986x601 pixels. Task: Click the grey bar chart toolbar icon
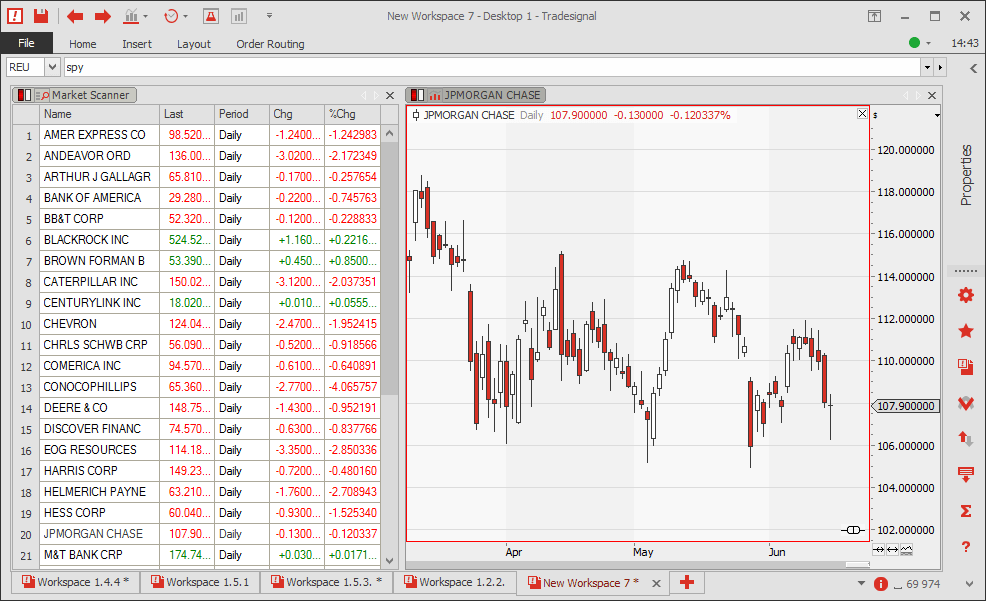tap(239, 16)
